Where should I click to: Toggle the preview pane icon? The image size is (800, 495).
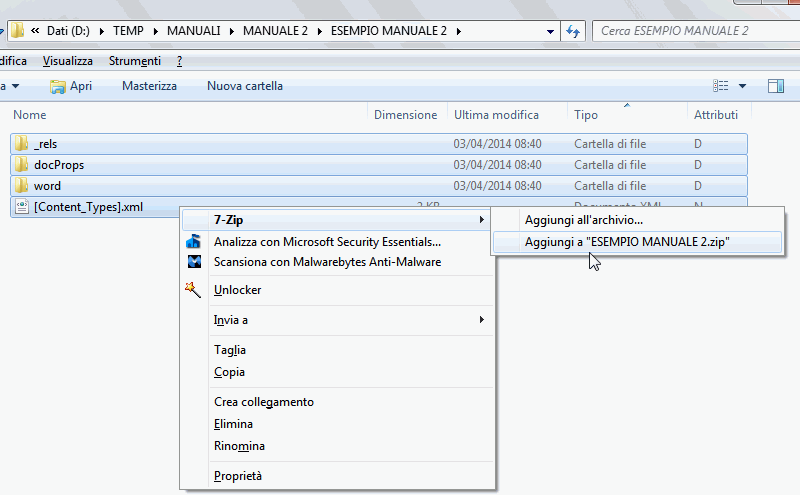coord(775,86)
